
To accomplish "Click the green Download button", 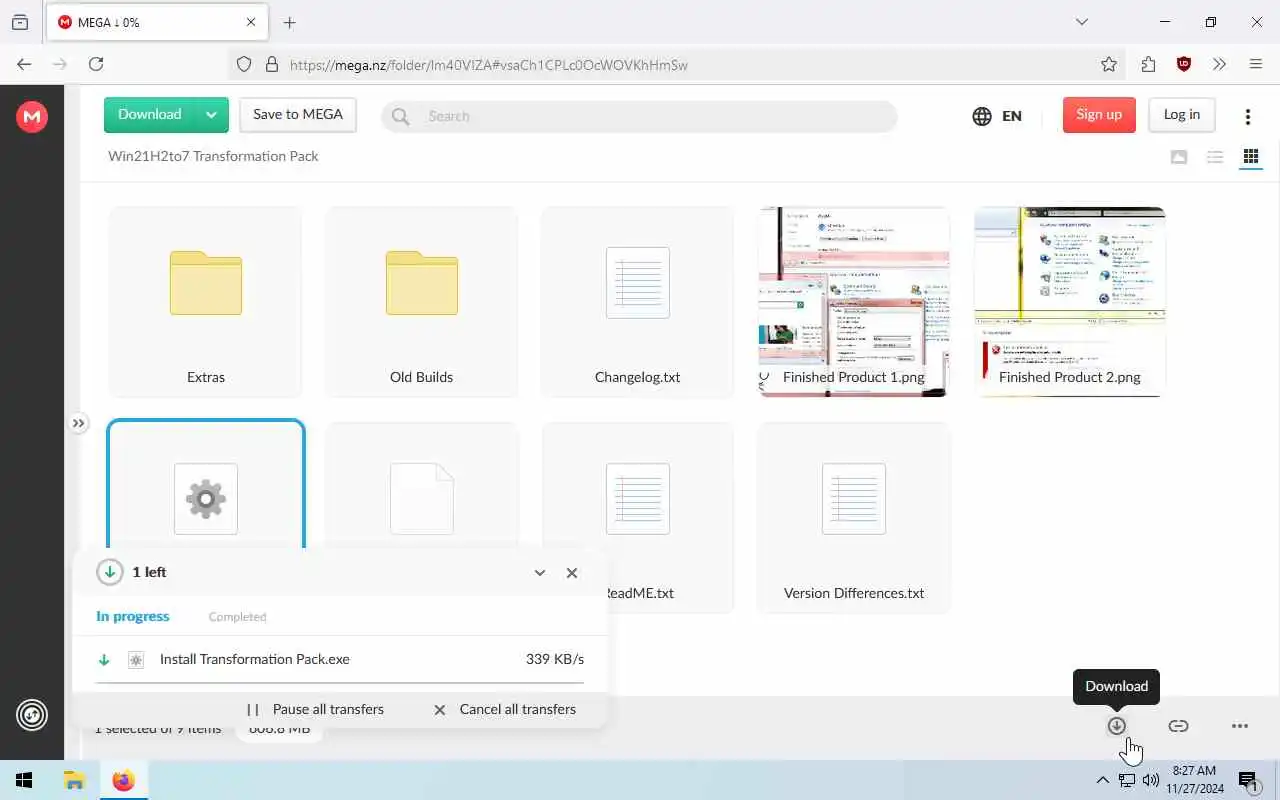I will tap(150, 115).
